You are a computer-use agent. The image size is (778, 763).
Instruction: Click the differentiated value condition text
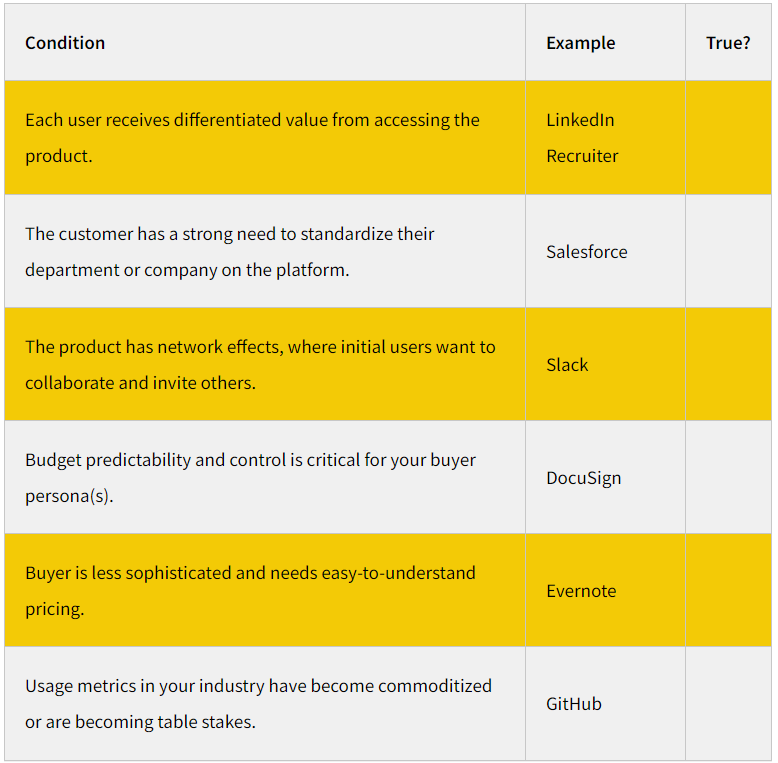point(252,121)
